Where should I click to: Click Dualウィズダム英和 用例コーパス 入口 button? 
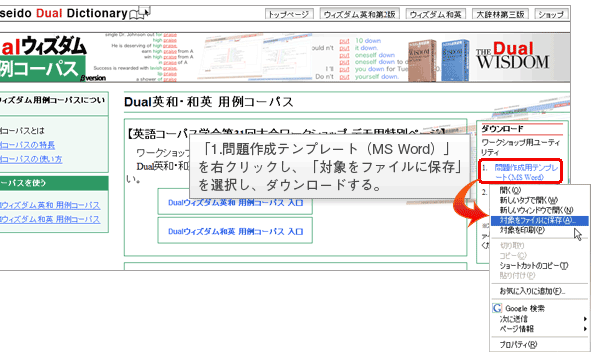(235, 202)
